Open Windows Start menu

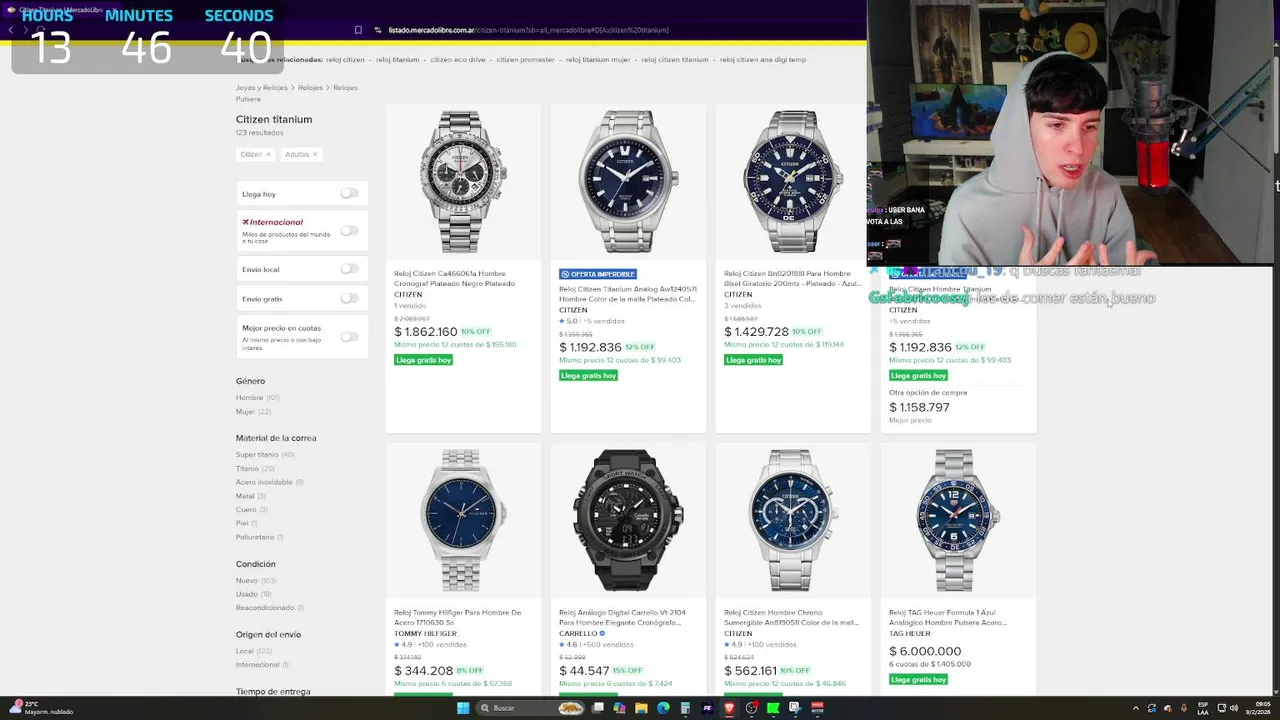463,708
